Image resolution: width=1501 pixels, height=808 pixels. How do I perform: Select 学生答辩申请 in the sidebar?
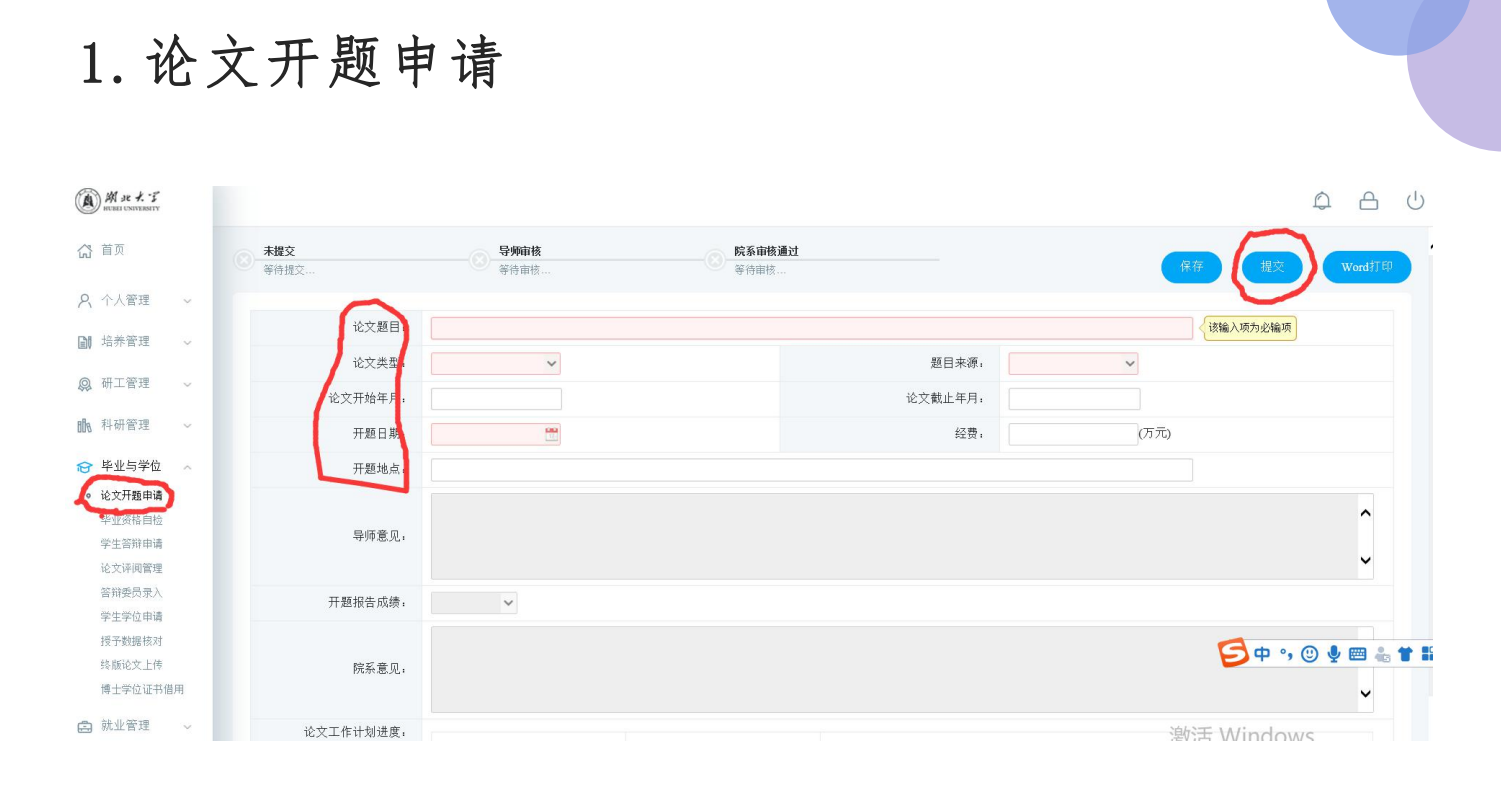coord(131,544)
